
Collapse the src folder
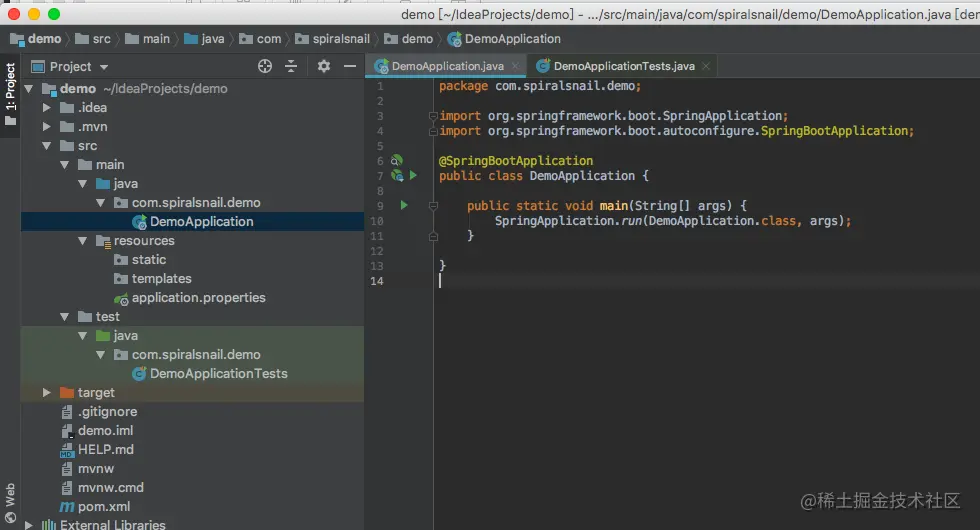46,146
